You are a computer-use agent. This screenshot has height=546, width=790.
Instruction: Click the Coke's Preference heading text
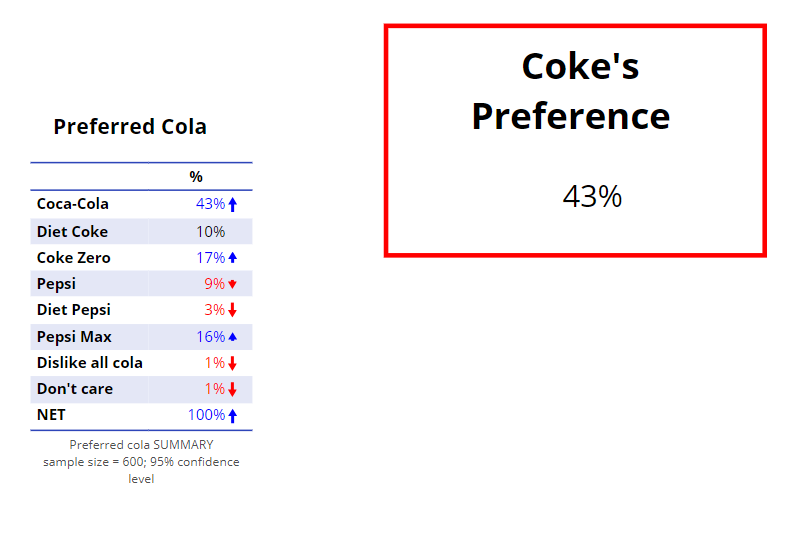[x=571, y=91]
